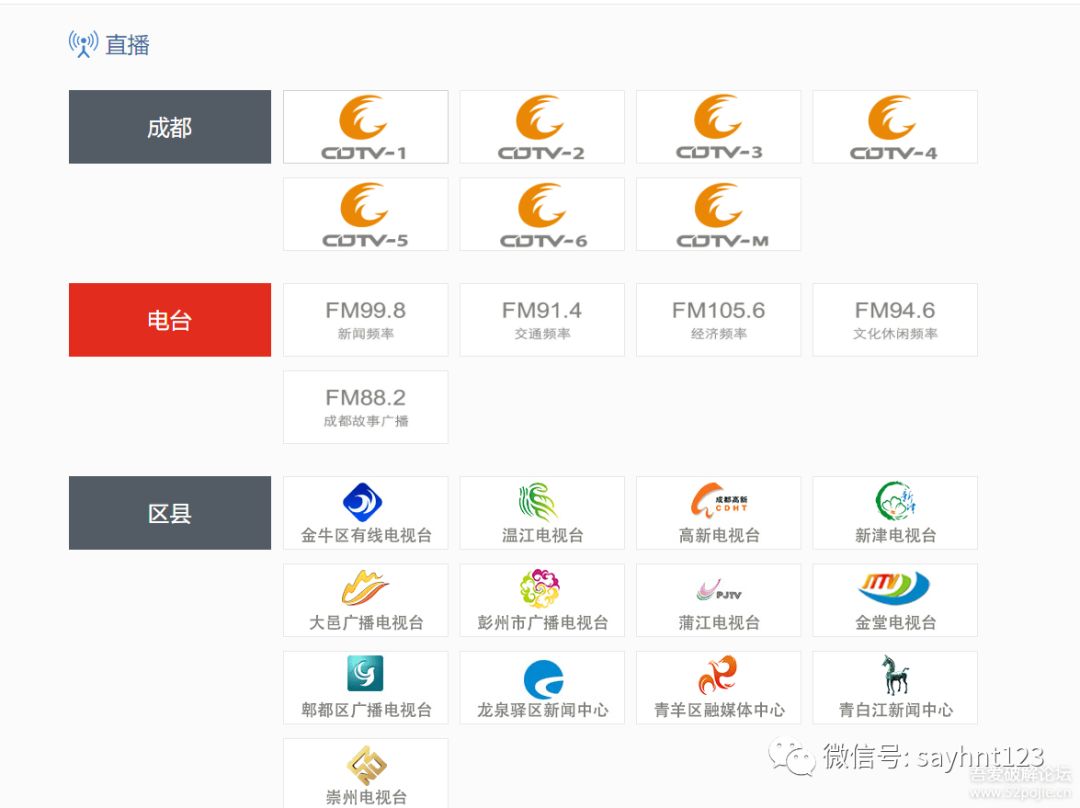Select 龙泉驿区新闻中心 channel

[542, 687]
